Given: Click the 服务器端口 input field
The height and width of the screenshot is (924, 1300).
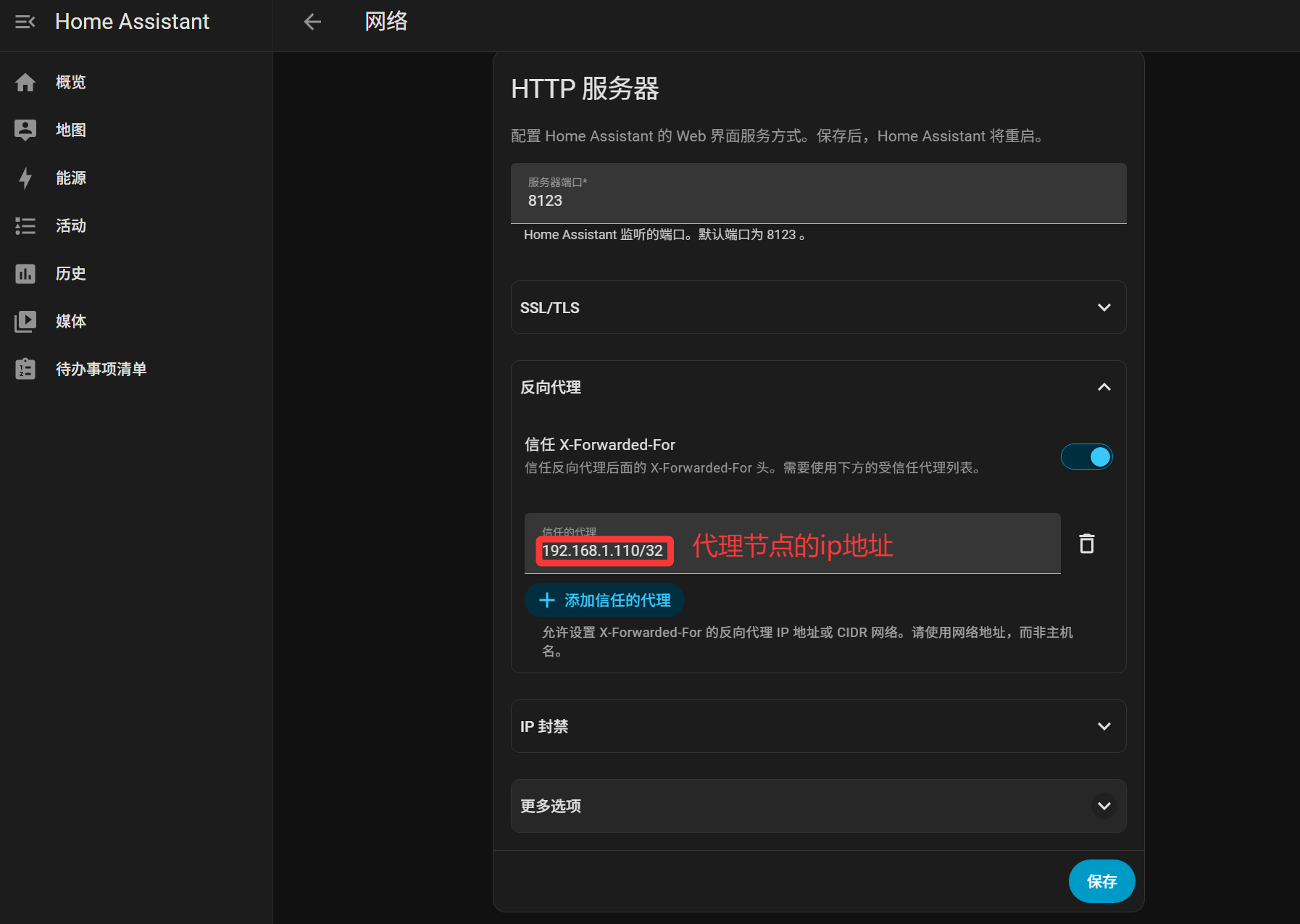Looking at the screenshot, I should point(819,193).
